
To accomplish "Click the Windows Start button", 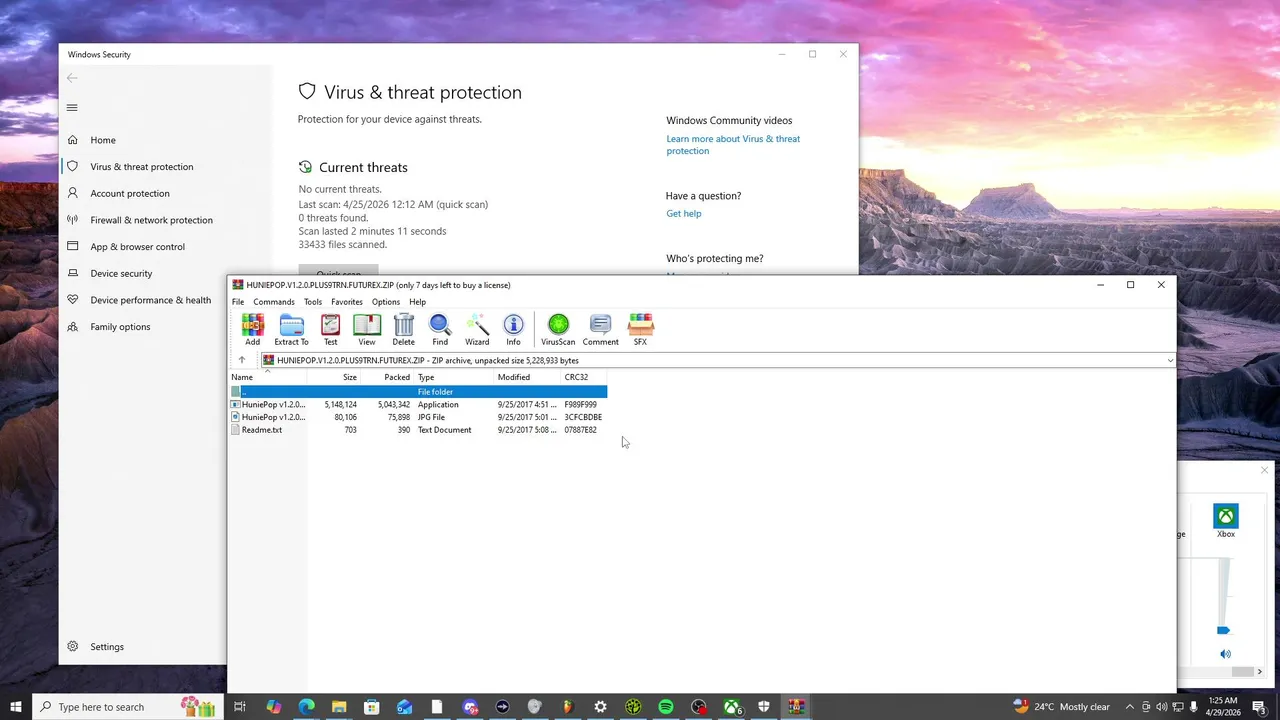I will 16,707.
